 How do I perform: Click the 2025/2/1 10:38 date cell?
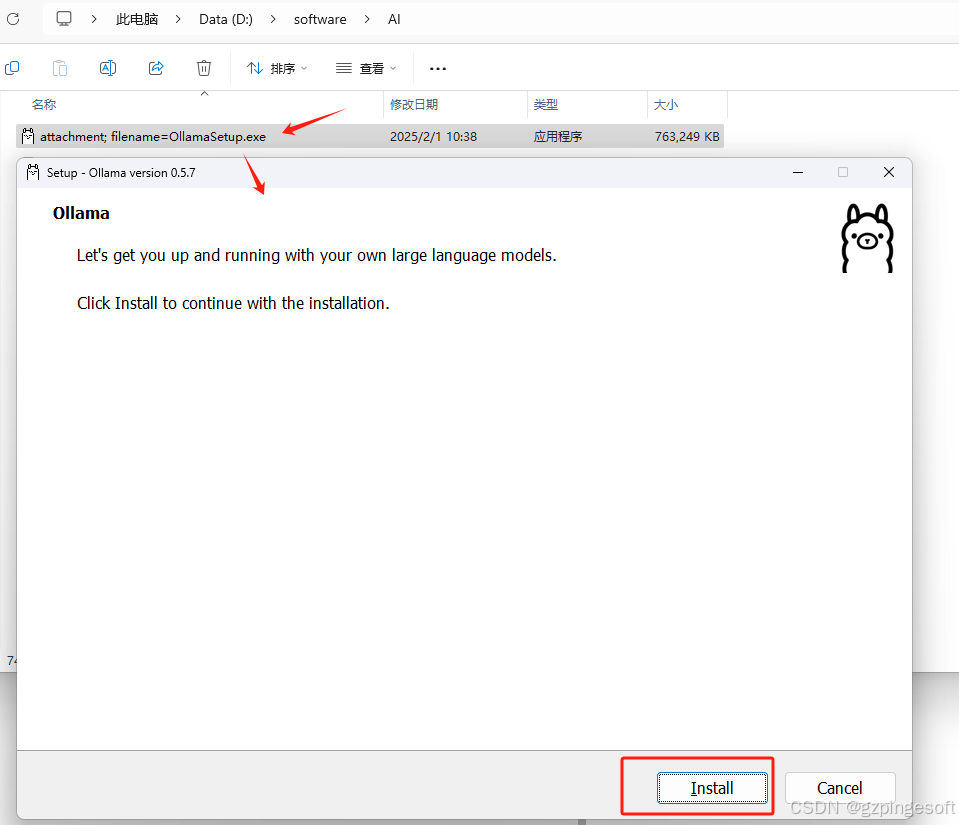(x=433, y=136)
